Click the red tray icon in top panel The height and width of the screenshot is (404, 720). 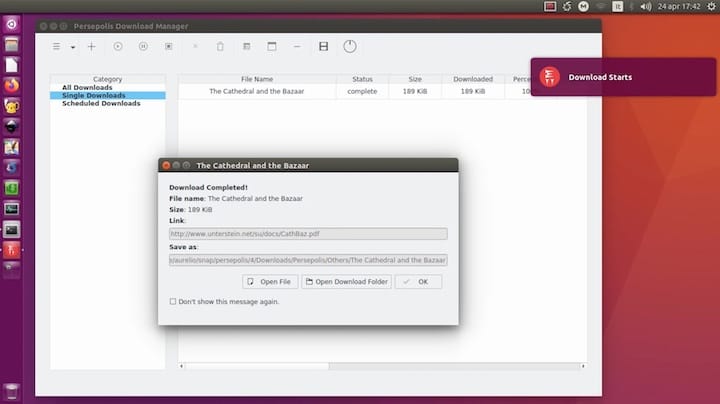550,6
